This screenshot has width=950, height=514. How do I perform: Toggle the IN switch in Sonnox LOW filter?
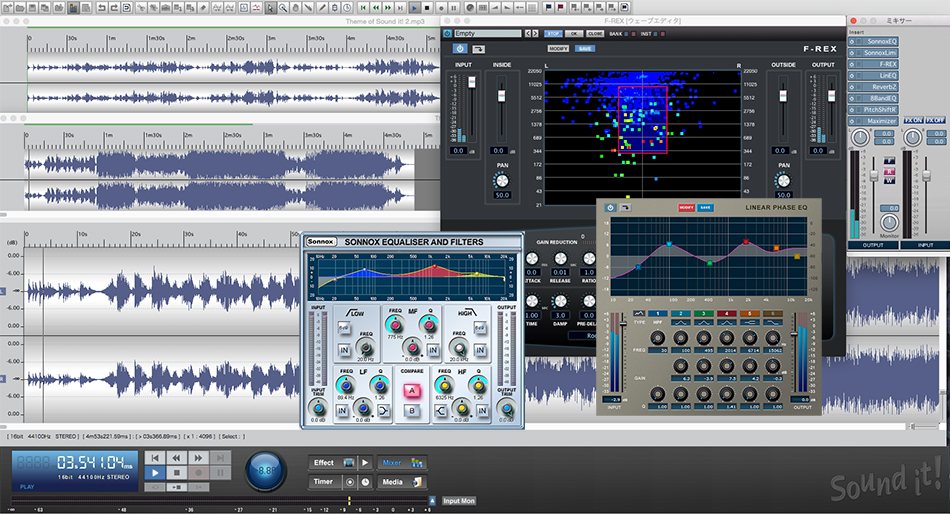(x=344, y=350)
